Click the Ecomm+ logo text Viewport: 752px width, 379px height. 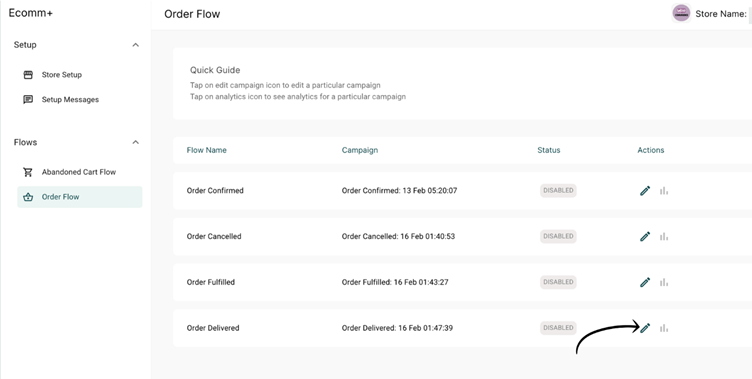pos(31,13)
